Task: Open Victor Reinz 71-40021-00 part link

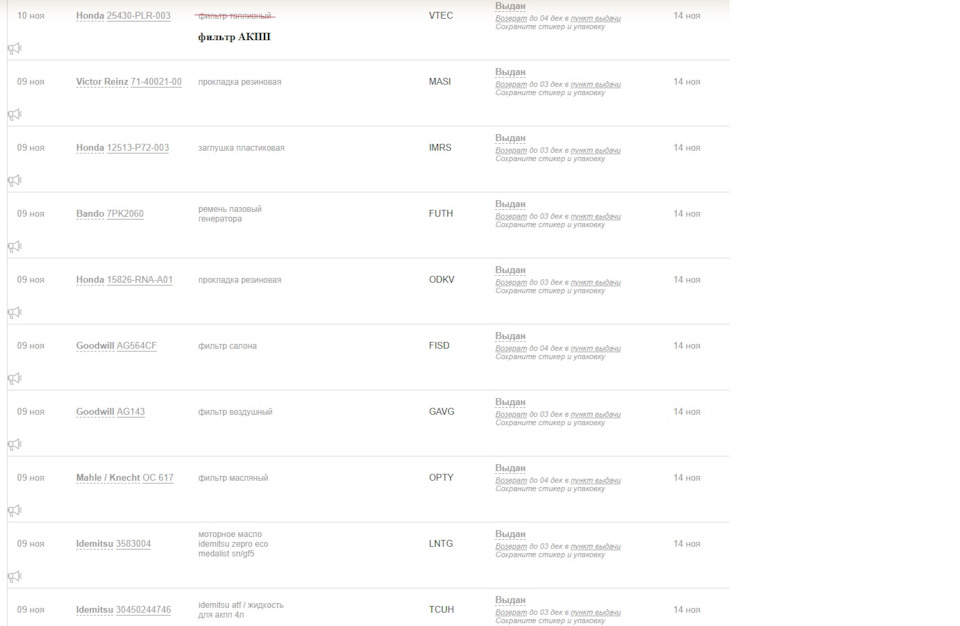Action: click(x=156, y=82)
